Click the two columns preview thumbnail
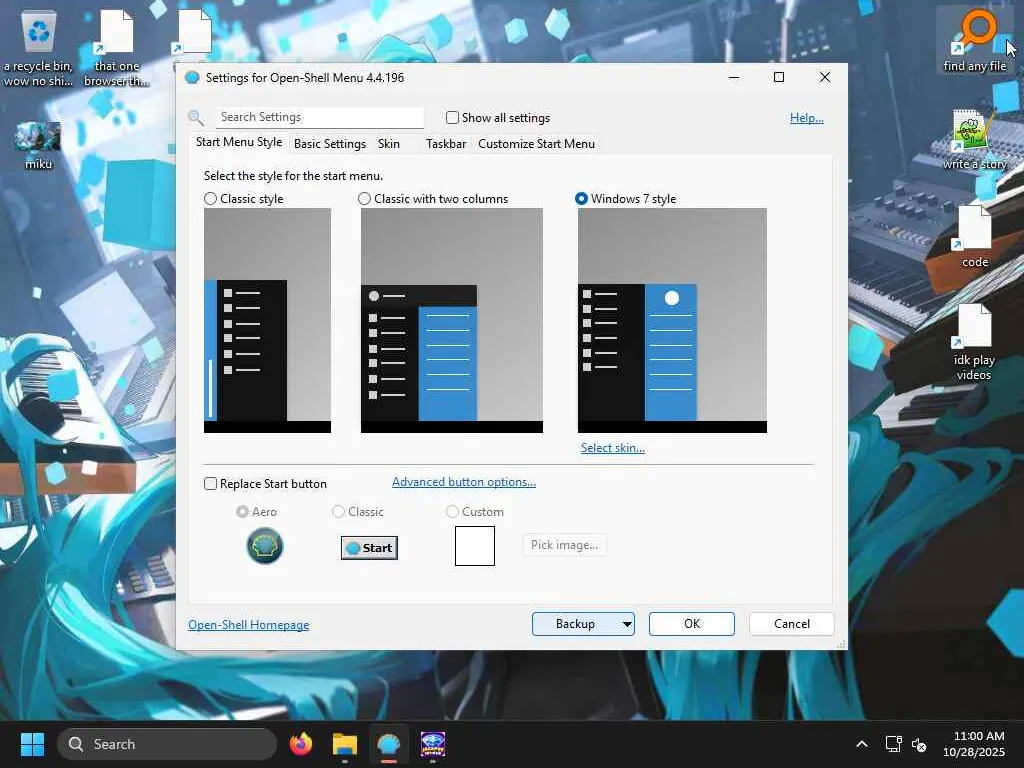This screenshot has width=1024, height=768. [452, 320]
